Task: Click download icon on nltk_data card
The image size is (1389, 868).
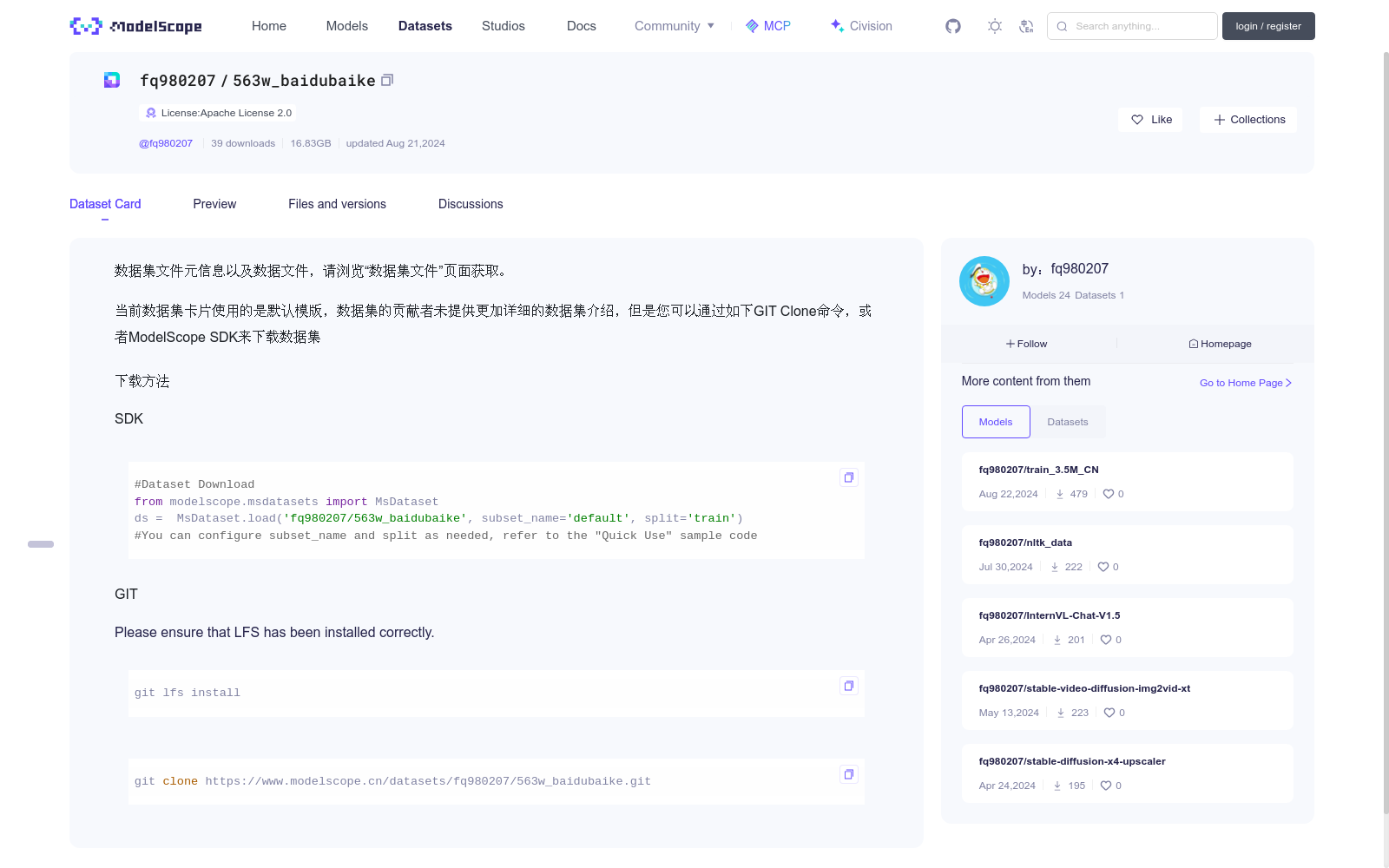Action: pyautogui.click(x=1055, y=567)
